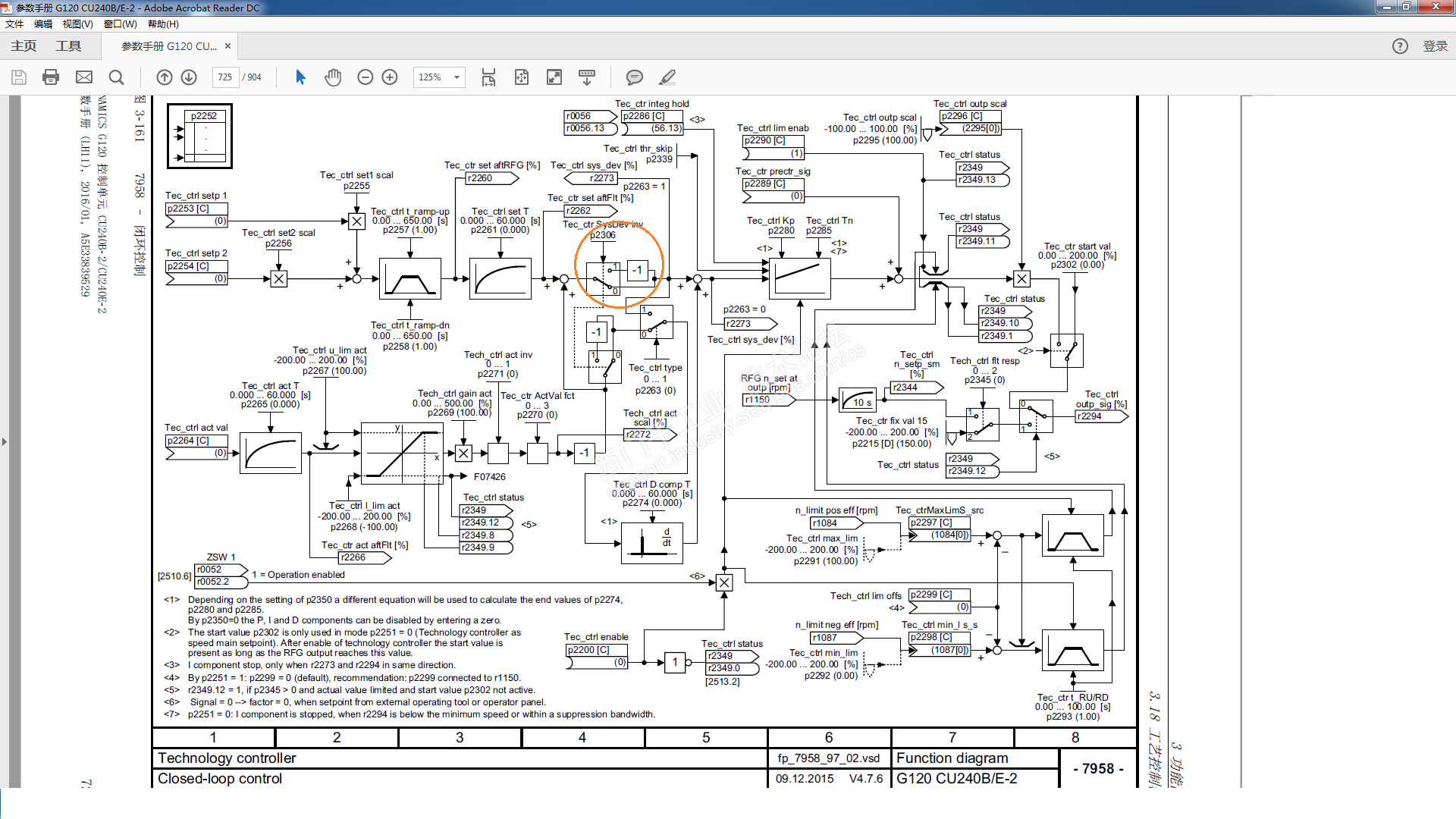The height and width of the screenshot is (819, 1456).
Task: Click the 主页 home button
Action: [24, 46]
